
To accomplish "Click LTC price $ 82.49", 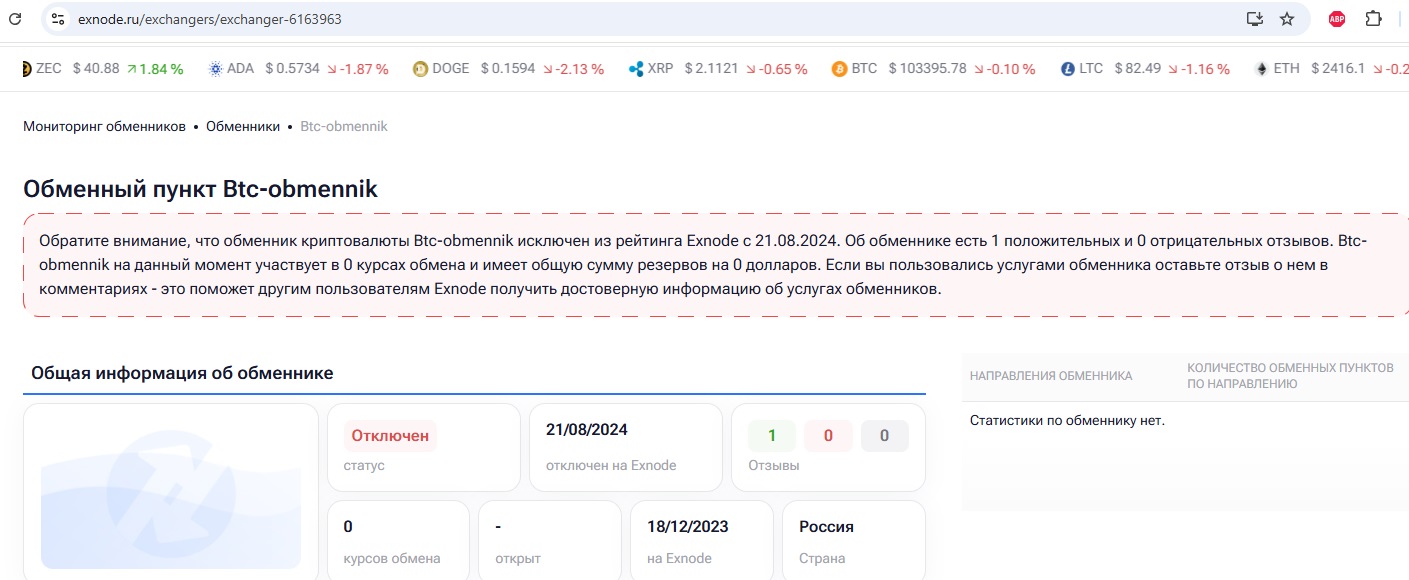I will point(1138,69).
